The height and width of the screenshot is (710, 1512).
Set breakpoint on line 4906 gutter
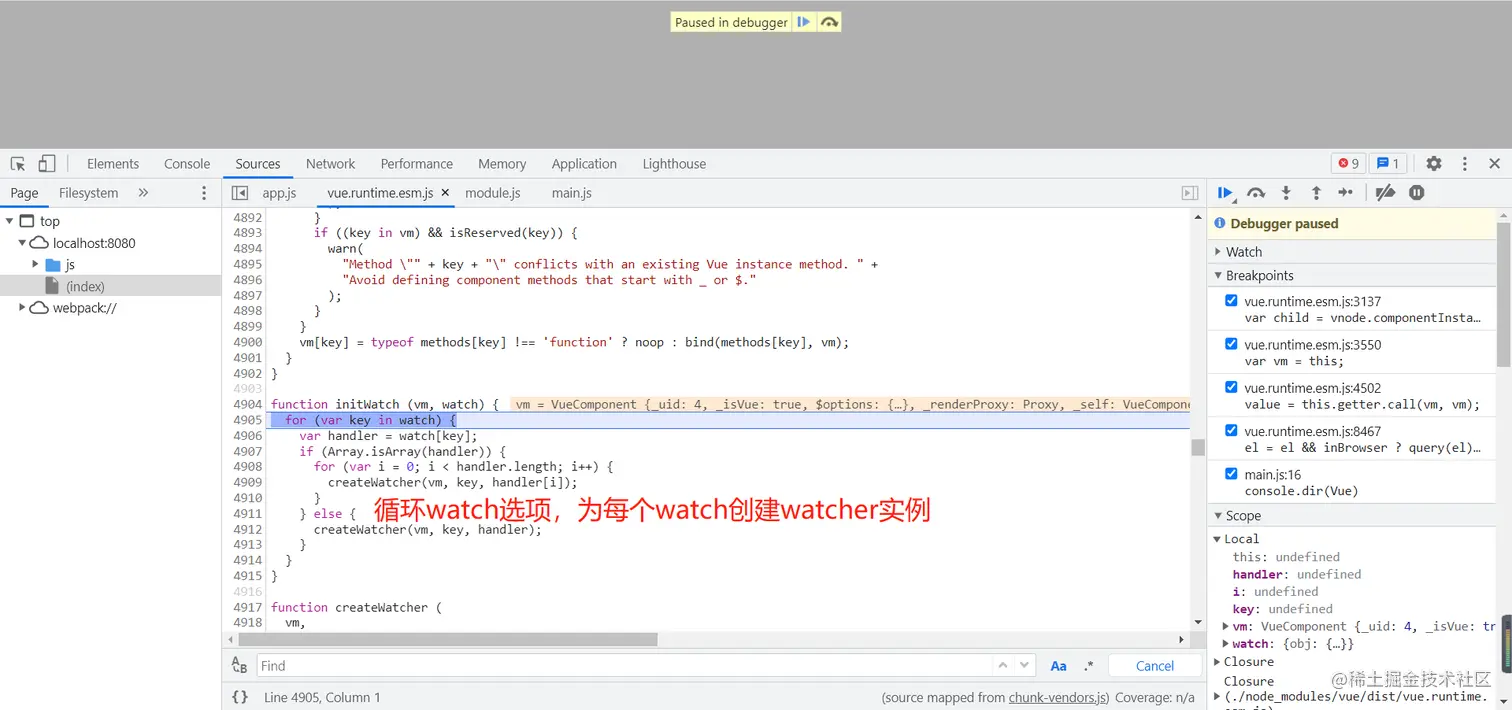point(246,436)
